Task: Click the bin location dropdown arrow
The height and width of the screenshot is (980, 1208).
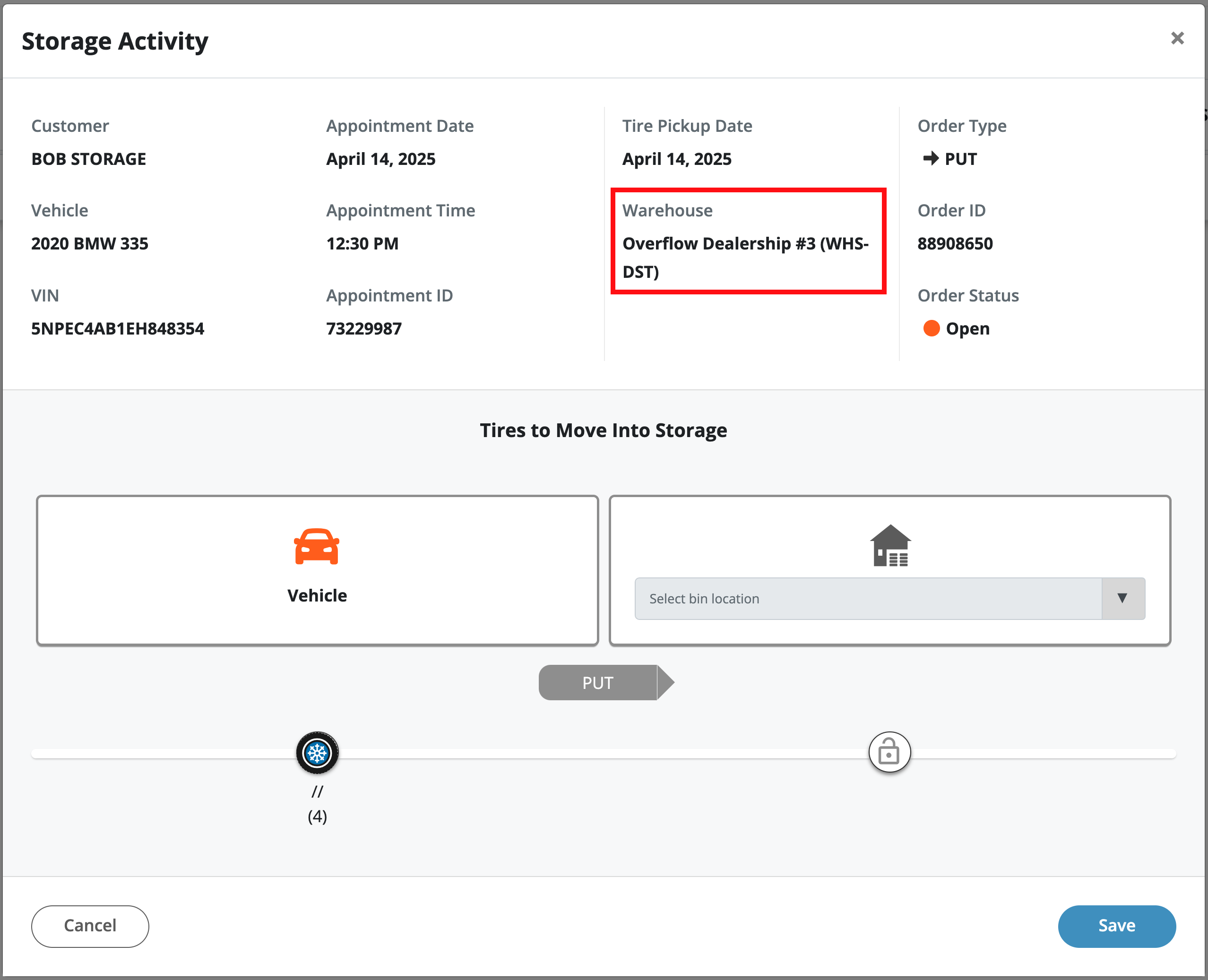Action: click(1122, 598)
